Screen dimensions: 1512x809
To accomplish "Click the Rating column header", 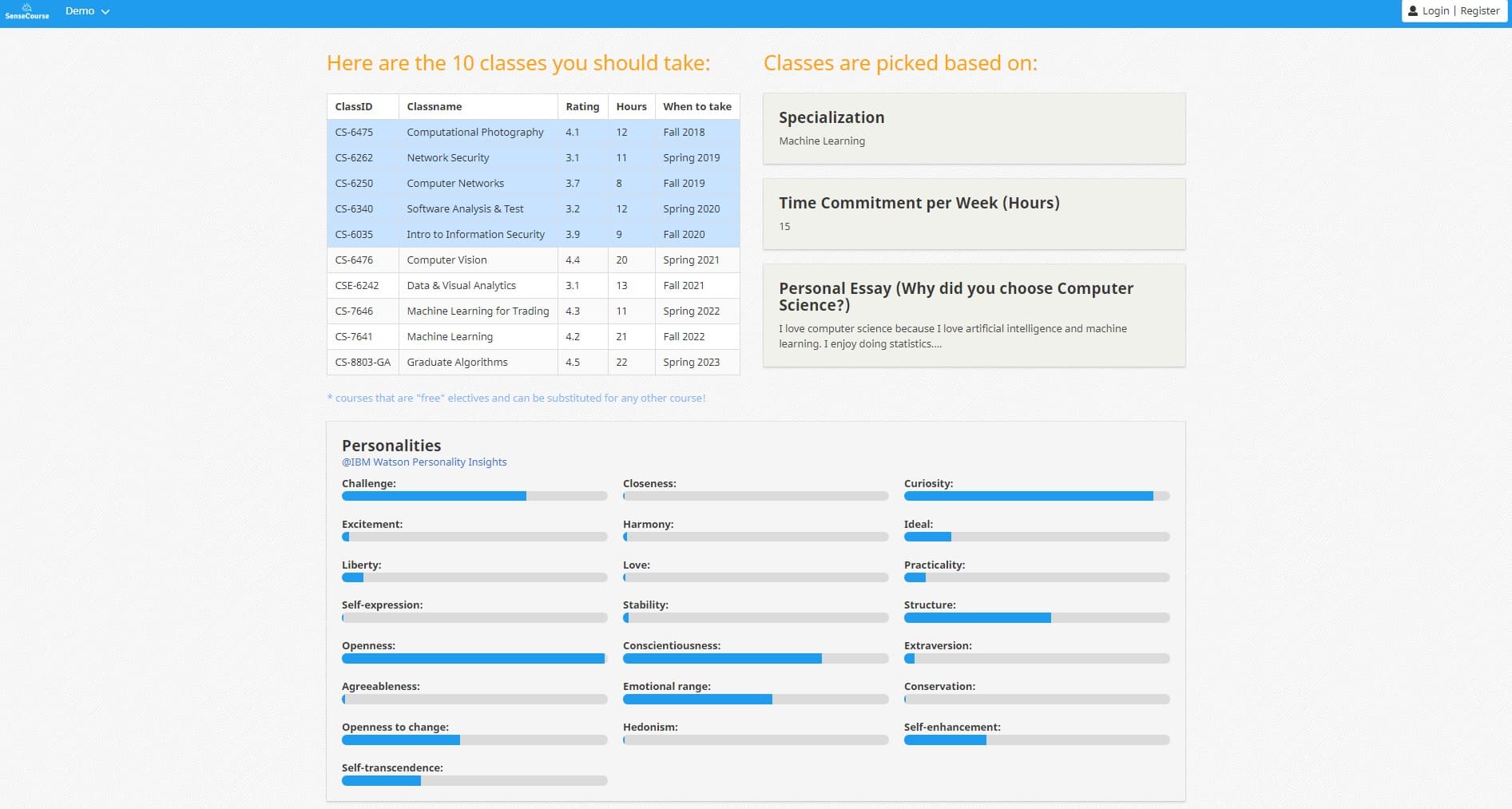I will pyautogui.click(x=582, y=107).
